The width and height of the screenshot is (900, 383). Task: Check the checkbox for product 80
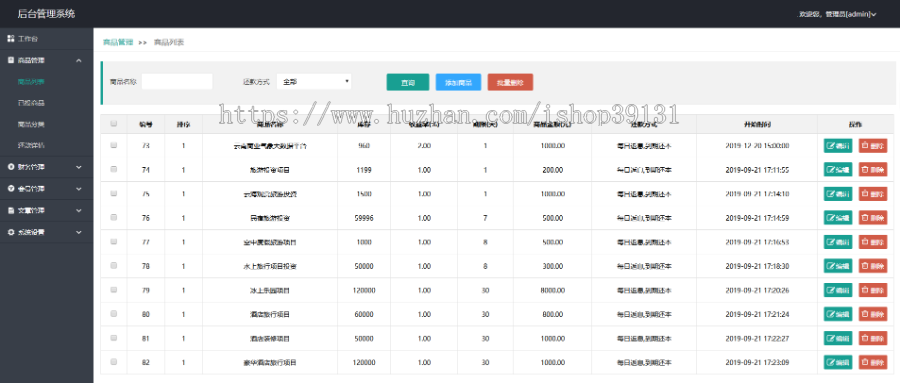[x=114, y=314]
